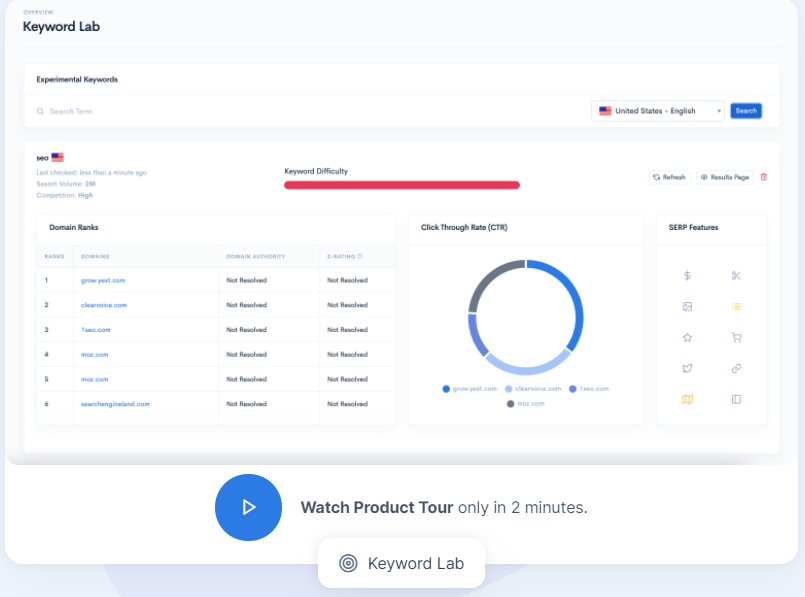Click the scissors SERP feature icon
The width and height of the screenshot is (805, 597).
point(736,275)
